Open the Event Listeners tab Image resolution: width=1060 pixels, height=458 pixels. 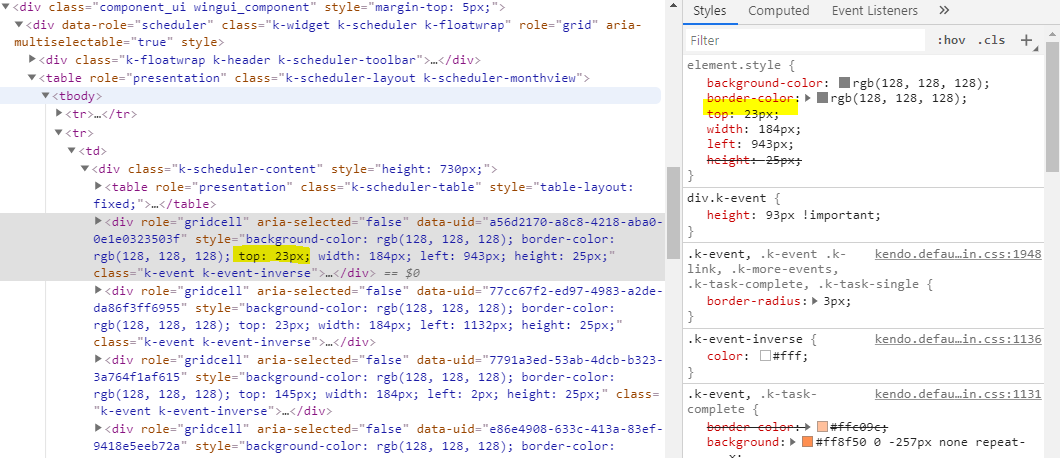(874, 11)
